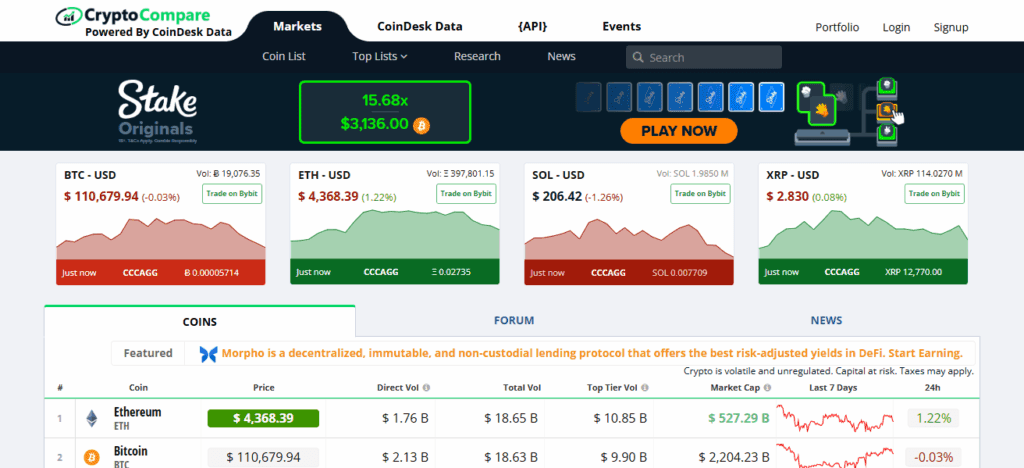Switch to the COINS tab
1024x468 pixels.
[x=200, y=321]
